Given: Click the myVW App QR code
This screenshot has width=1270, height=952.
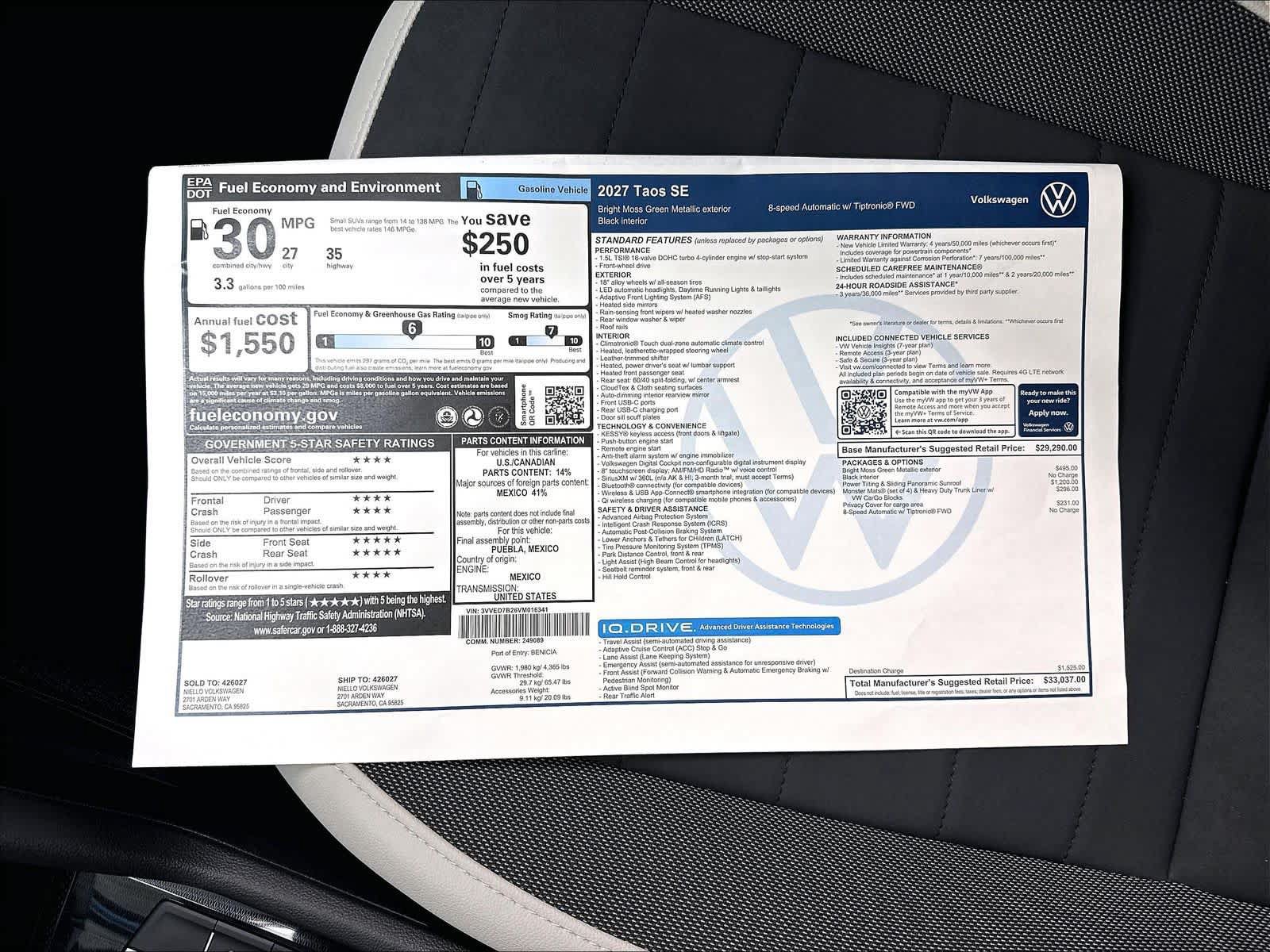Looking at the screenshot, I should click(864, 413).
